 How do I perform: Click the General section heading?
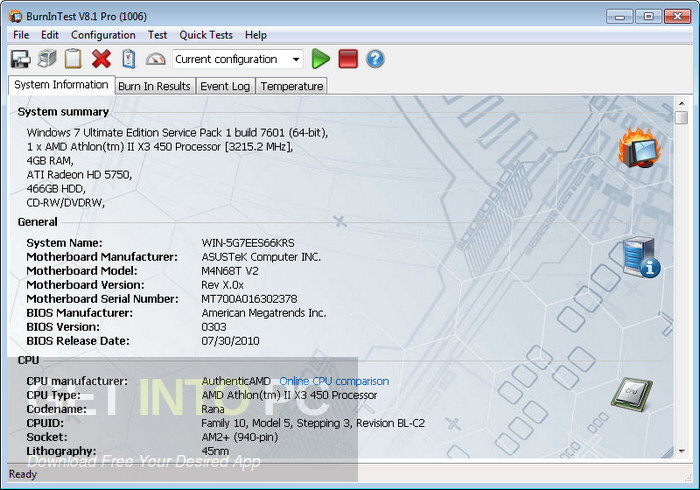(x=38, y=222)
